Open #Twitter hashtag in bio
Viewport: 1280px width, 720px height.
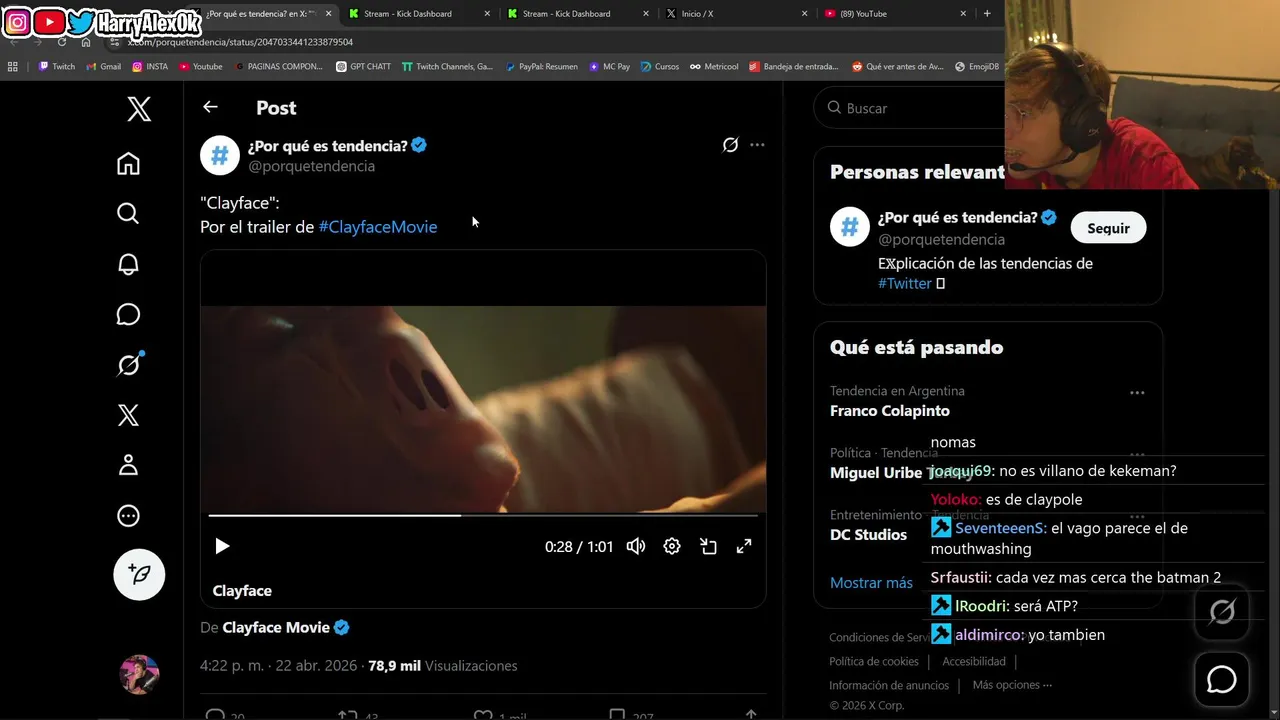905,283
